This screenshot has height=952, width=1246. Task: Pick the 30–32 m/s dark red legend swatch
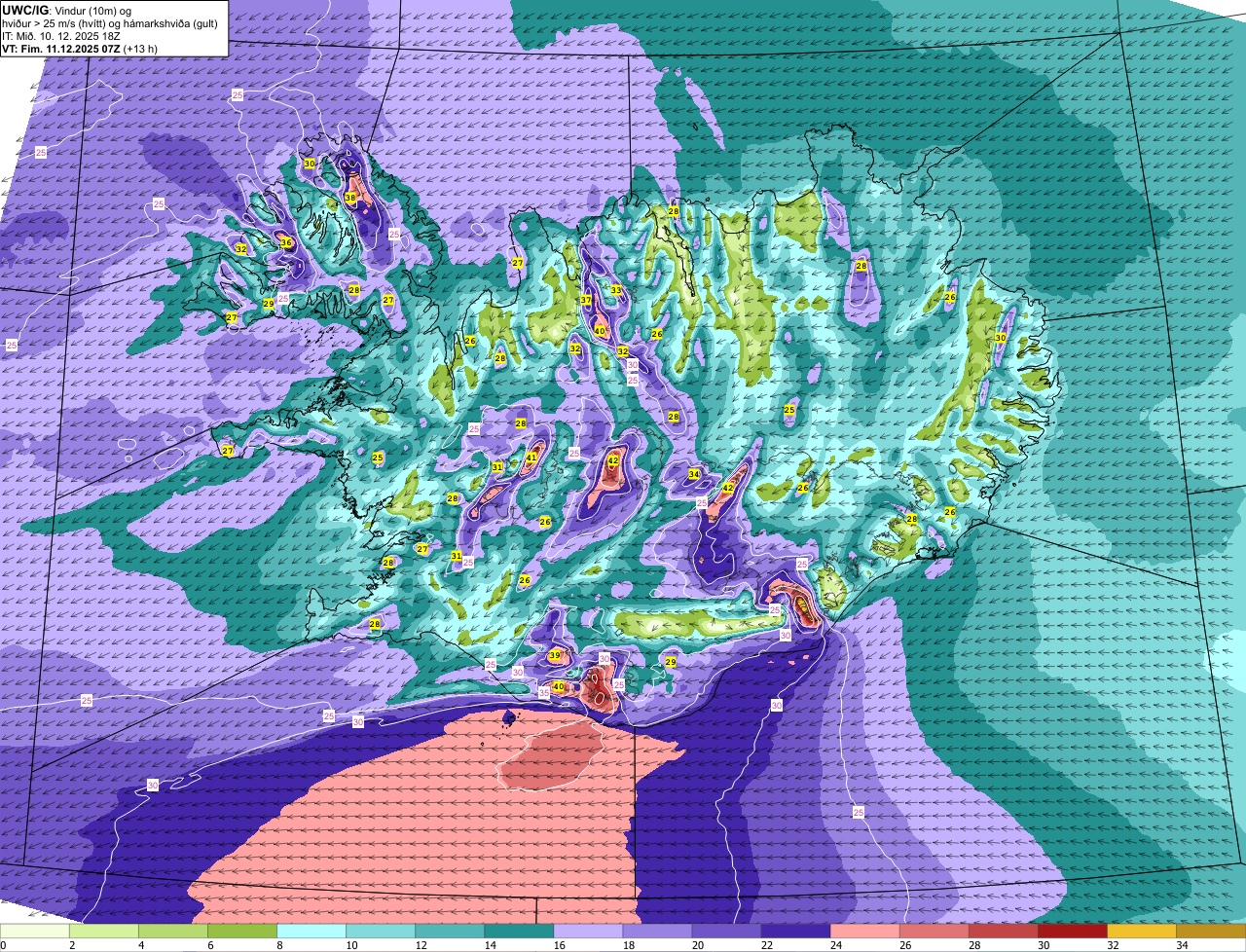tap(1072, 932)
